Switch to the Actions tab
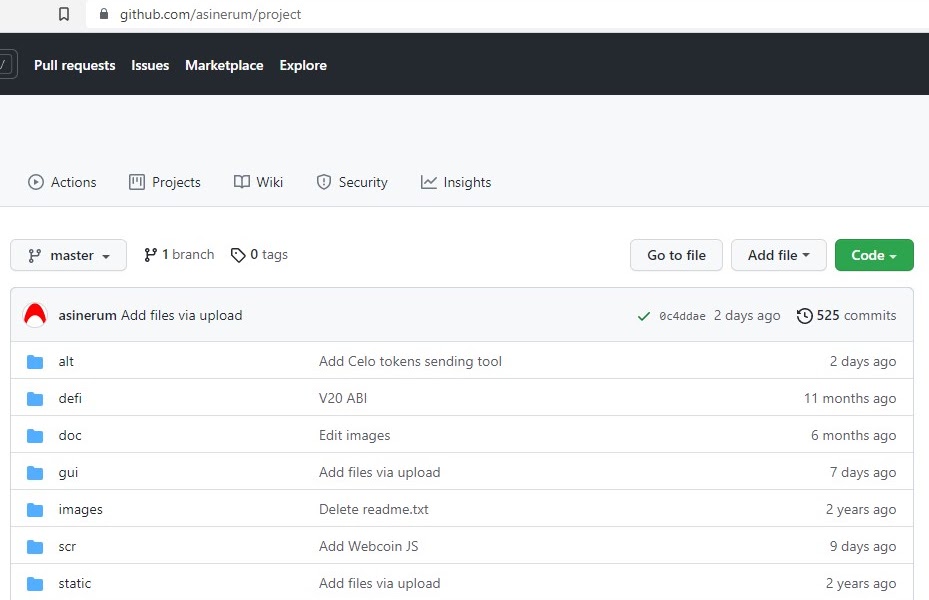 (62, 182)
